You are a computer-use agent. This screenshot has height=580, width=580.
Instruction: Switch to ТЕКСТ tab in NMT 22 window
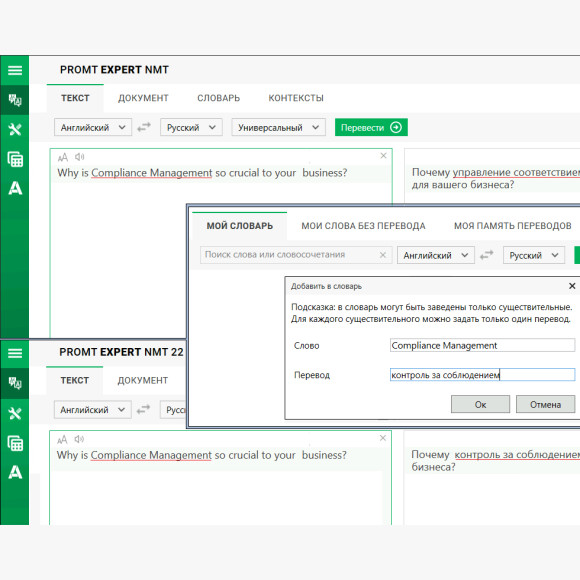[x=74, y=380]
